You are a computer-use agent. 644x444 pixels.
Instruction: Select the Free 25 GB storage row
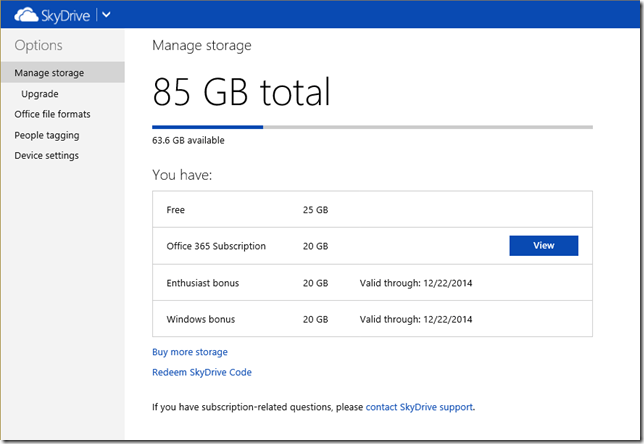click(372, 210)
